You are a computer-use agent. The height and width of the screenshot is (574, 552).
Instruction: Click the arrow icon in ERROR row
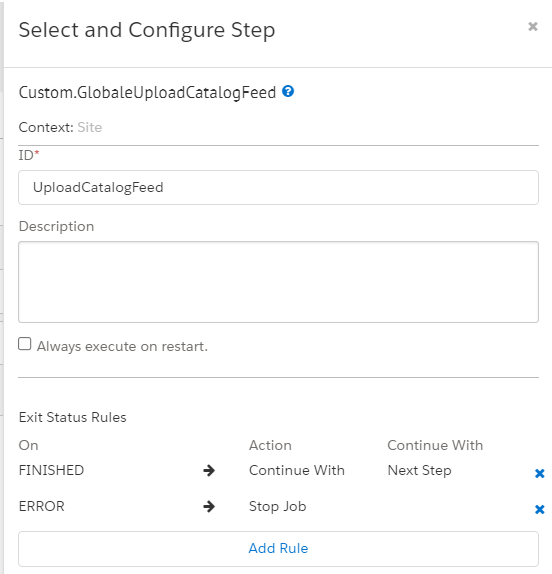209,507
